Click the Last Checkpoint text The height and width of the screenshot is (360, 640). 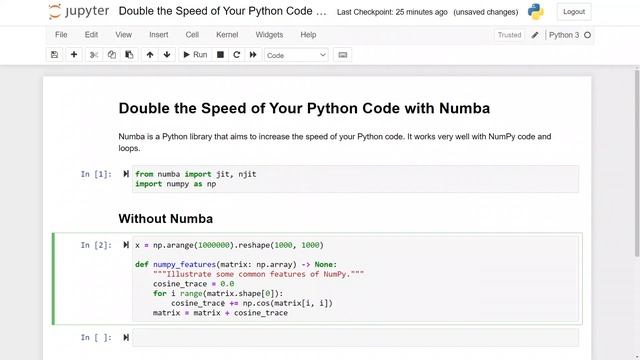[x=392, y=12]
